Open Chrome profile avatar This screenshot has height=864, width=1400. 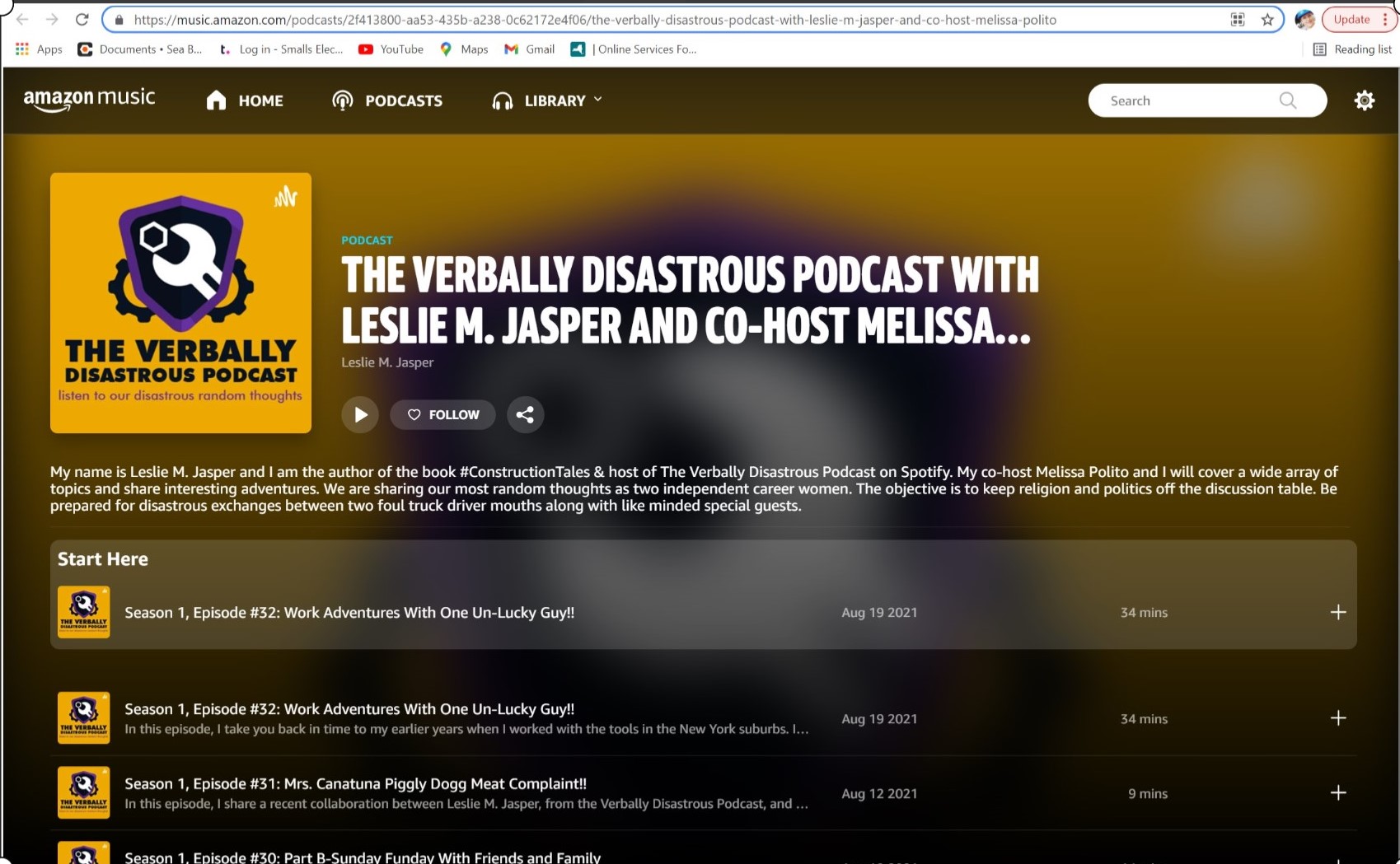click(1304, 20)
